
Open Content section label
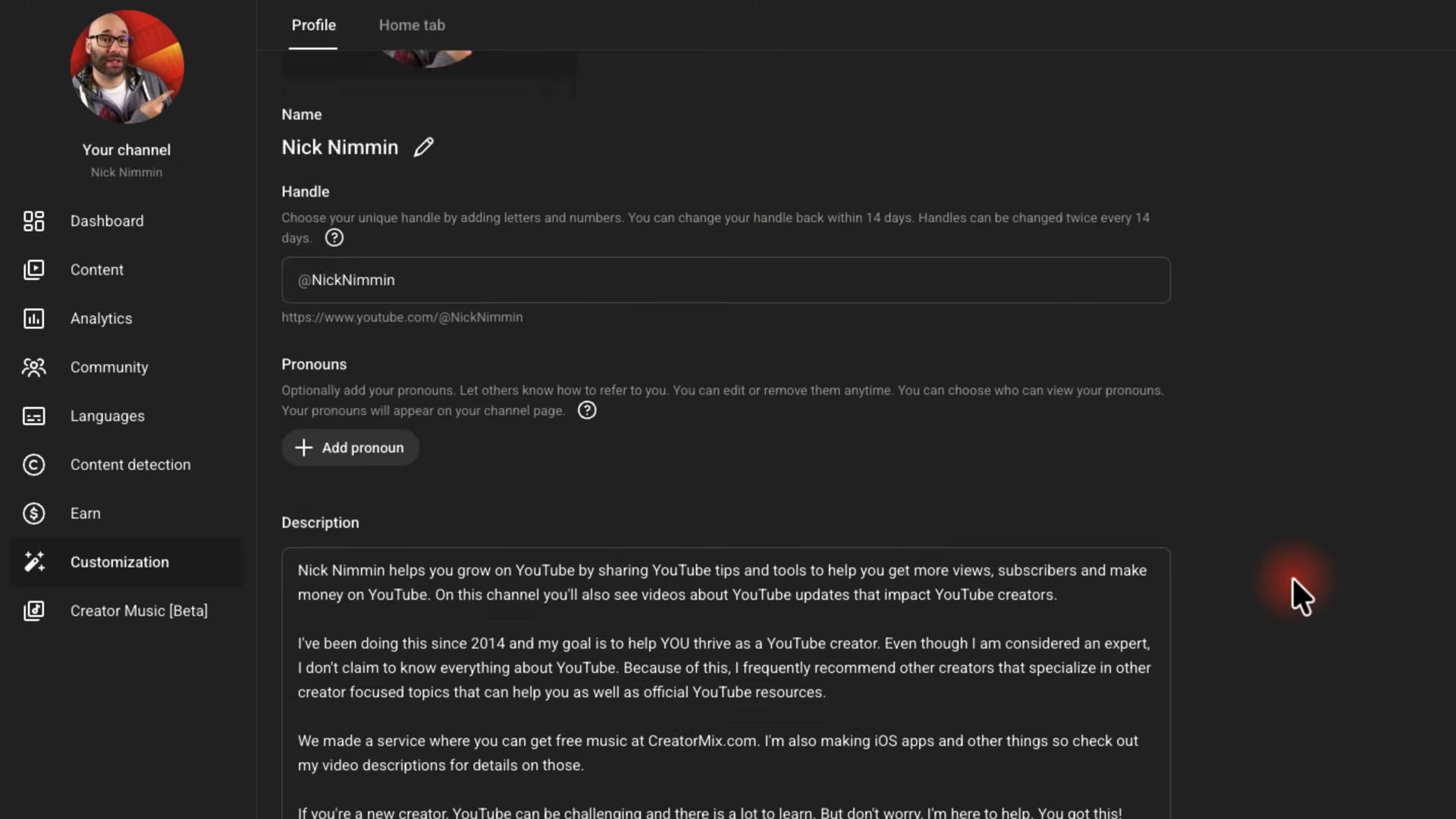[x=97, y=269]
